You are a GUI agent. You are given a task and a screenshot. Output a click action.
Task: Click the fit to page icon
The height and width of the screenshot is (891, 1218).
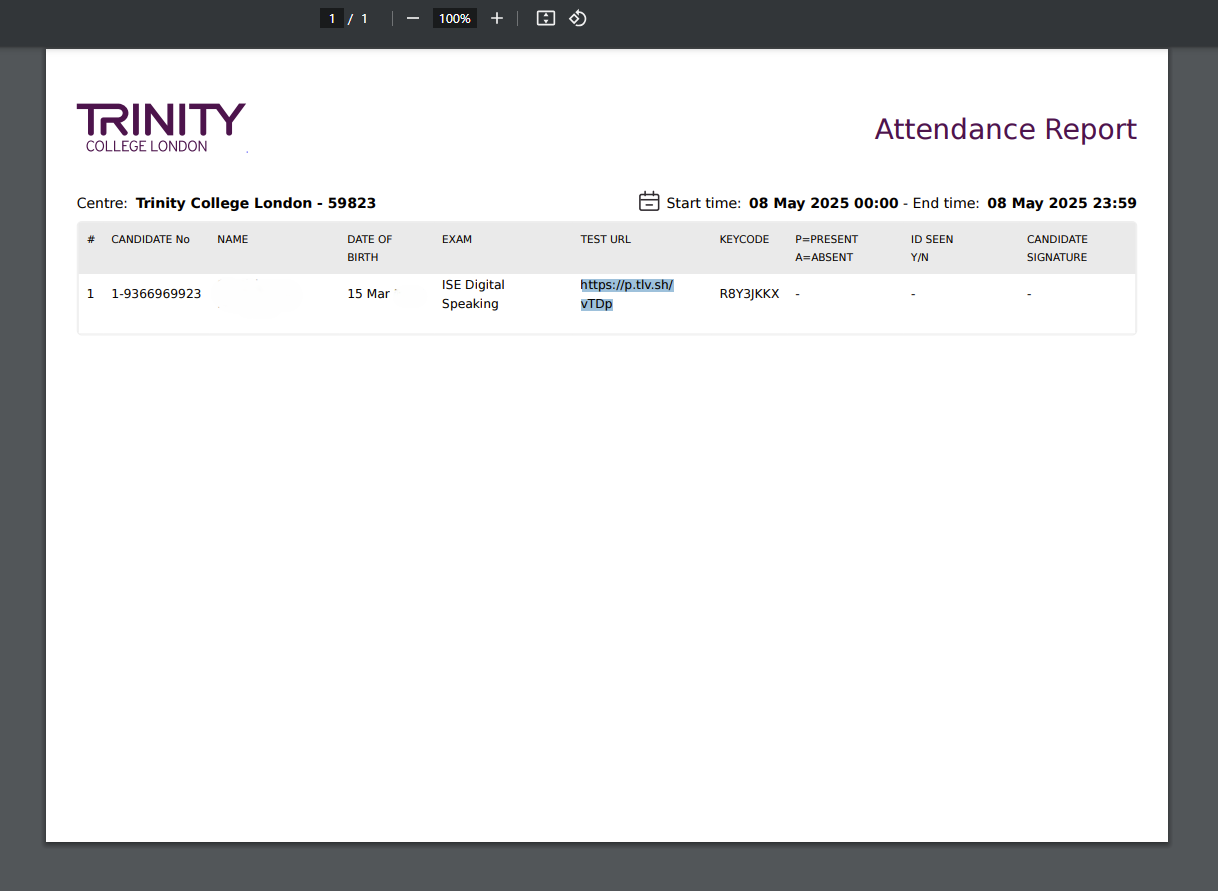click(546, 18)
